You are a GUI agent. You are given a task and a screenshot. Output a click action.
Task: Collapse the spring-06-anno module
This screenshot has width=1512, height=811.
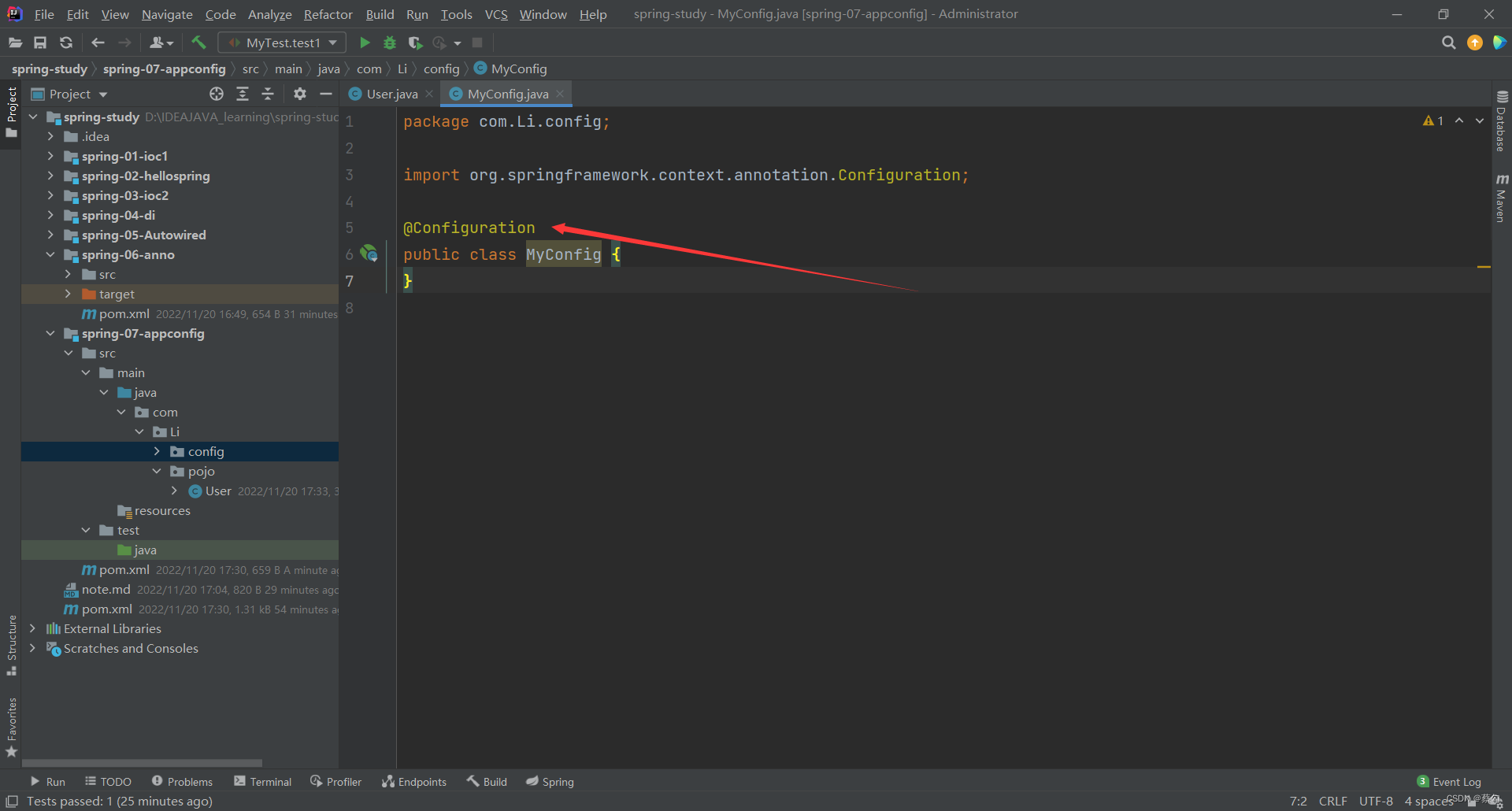pos(50,254)
